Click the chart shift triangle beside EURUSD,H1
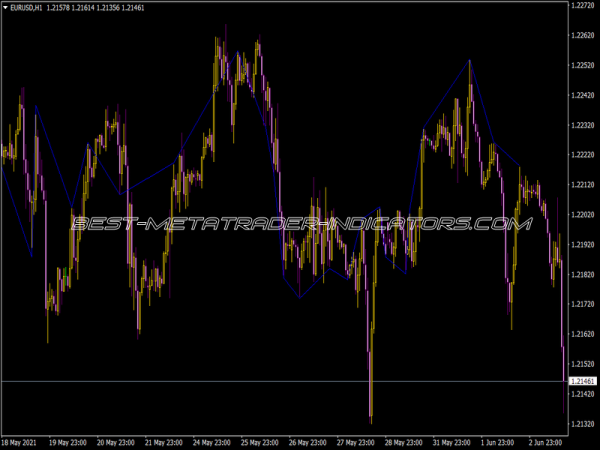 (x=4, y=8)
